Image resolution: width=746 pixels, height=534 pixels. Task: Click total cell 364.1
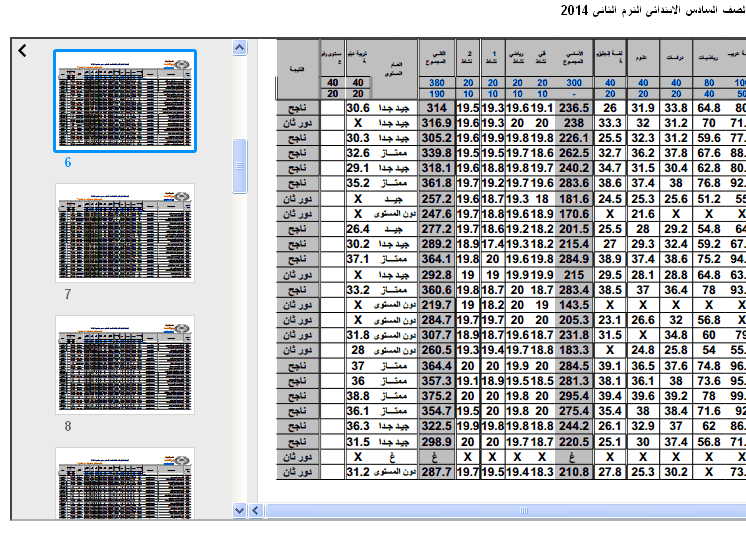point(437,259)
